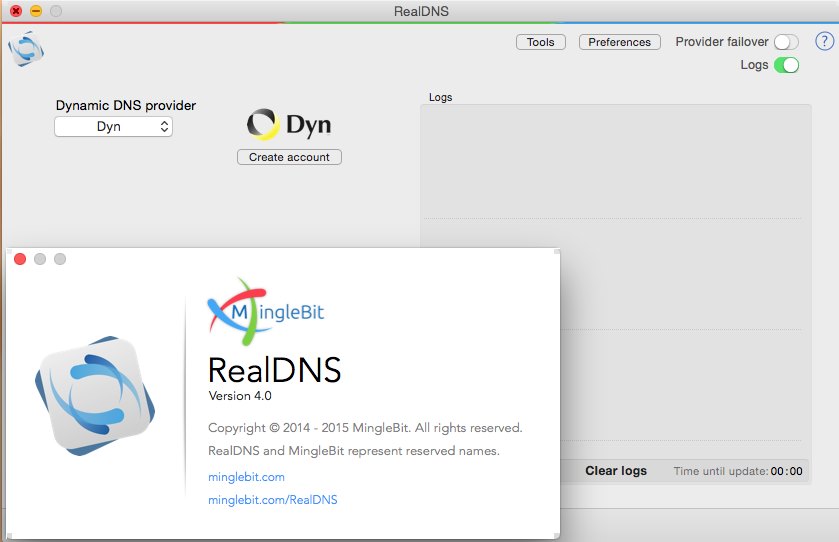Disable the Logs switch
Screen dimensions: 839x542
(x=786, y=65)
